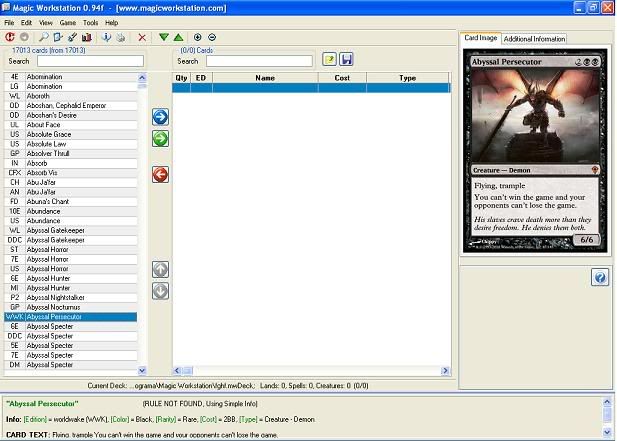This screenshot has height=441, width=617.
Task: Open the Game menu
Action: point(68,23)
